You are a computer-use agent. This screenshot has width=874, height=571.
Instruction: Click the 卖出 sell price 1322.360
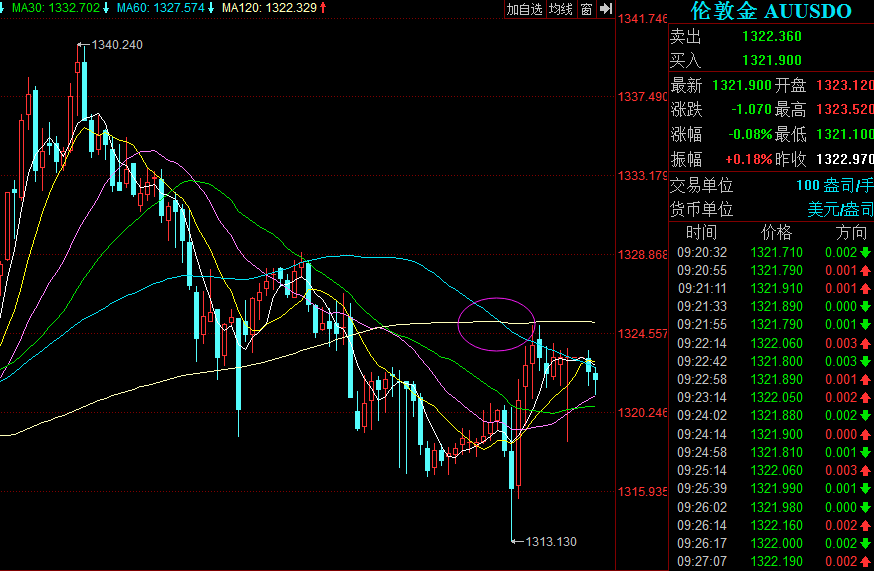771,37
